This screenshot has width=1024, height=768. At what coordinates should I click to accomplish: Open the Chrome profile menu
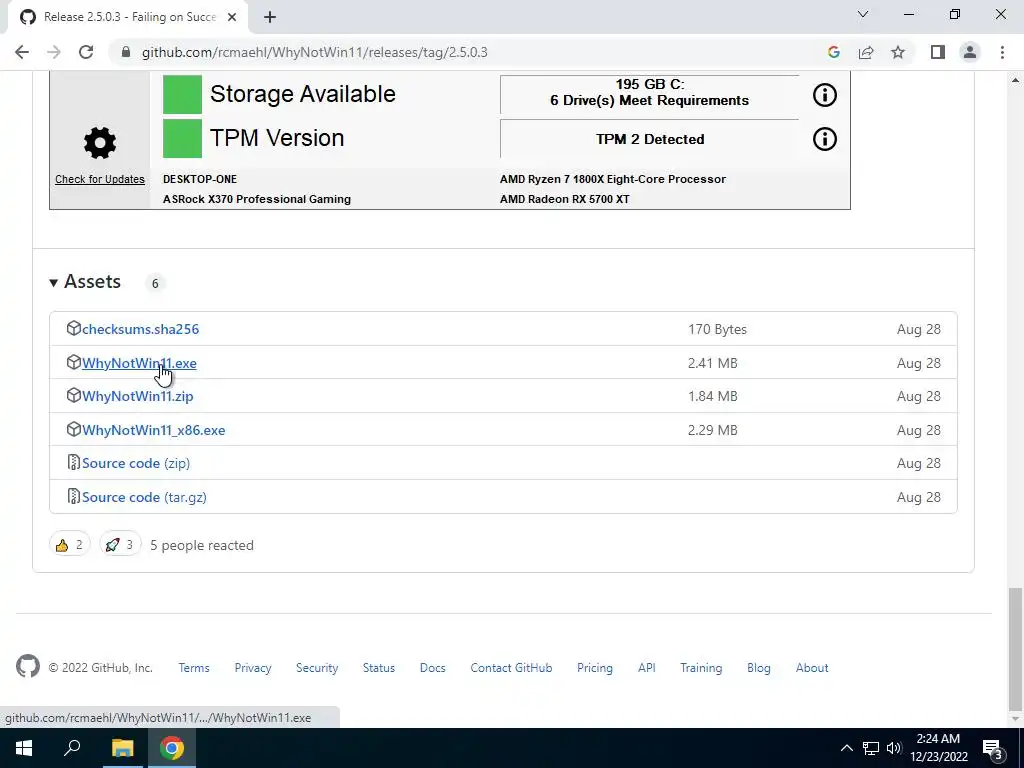point(970,52)
